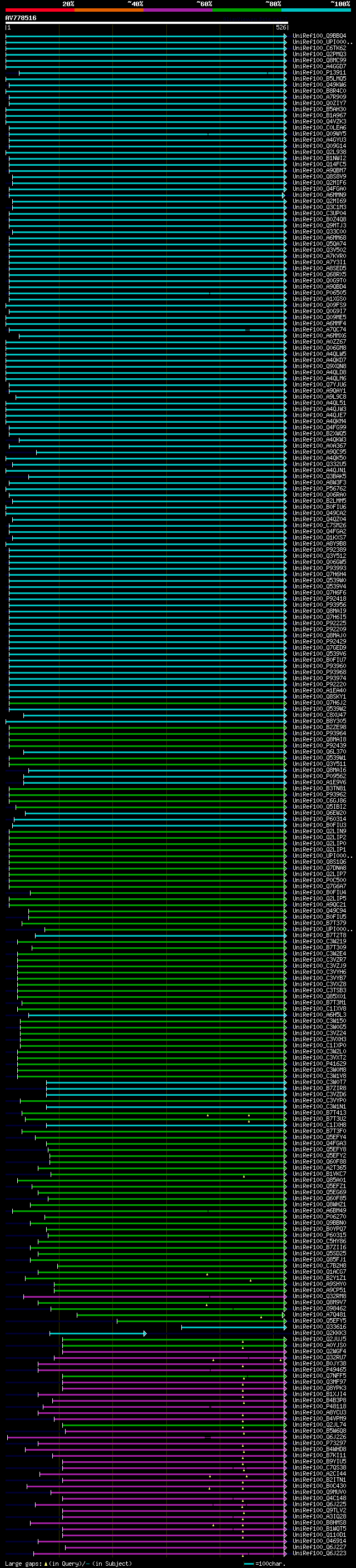The width and height of the screenshot is (356, 1568).
Task: Click the UniRef100_A6MMX6 label
Action: [319, 335]
